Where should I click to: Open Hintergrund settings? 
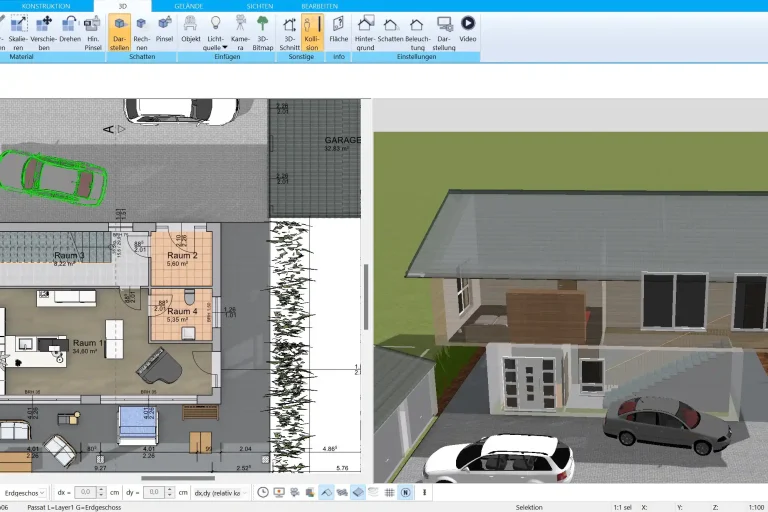click(365, 32)
